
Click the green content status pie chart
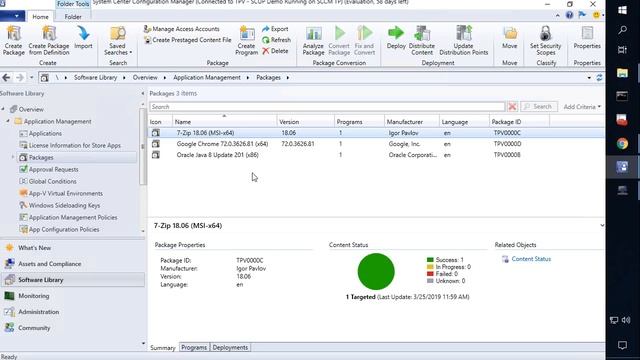(x=376, y=271)
